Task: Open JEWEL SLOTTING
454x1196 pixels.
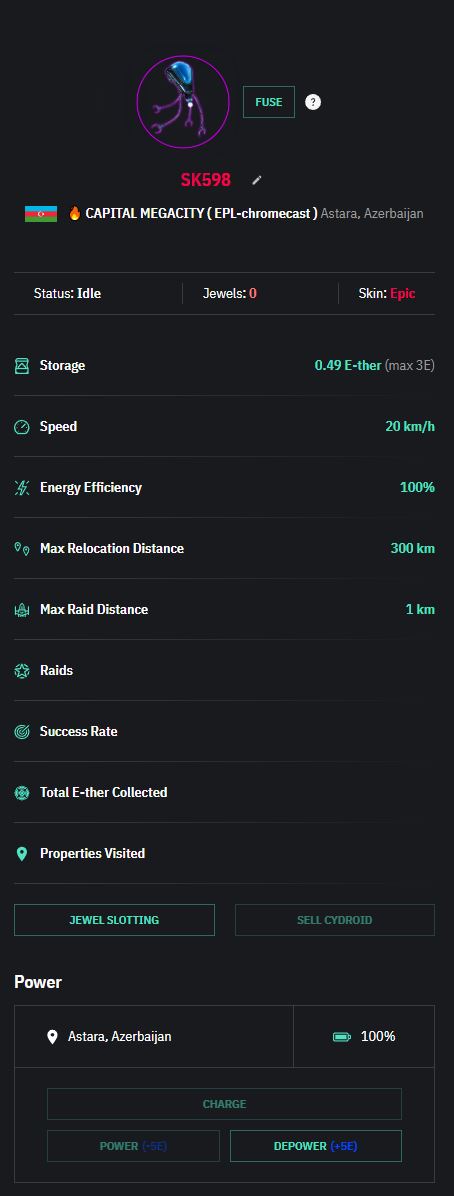Action: coord(114,920)
